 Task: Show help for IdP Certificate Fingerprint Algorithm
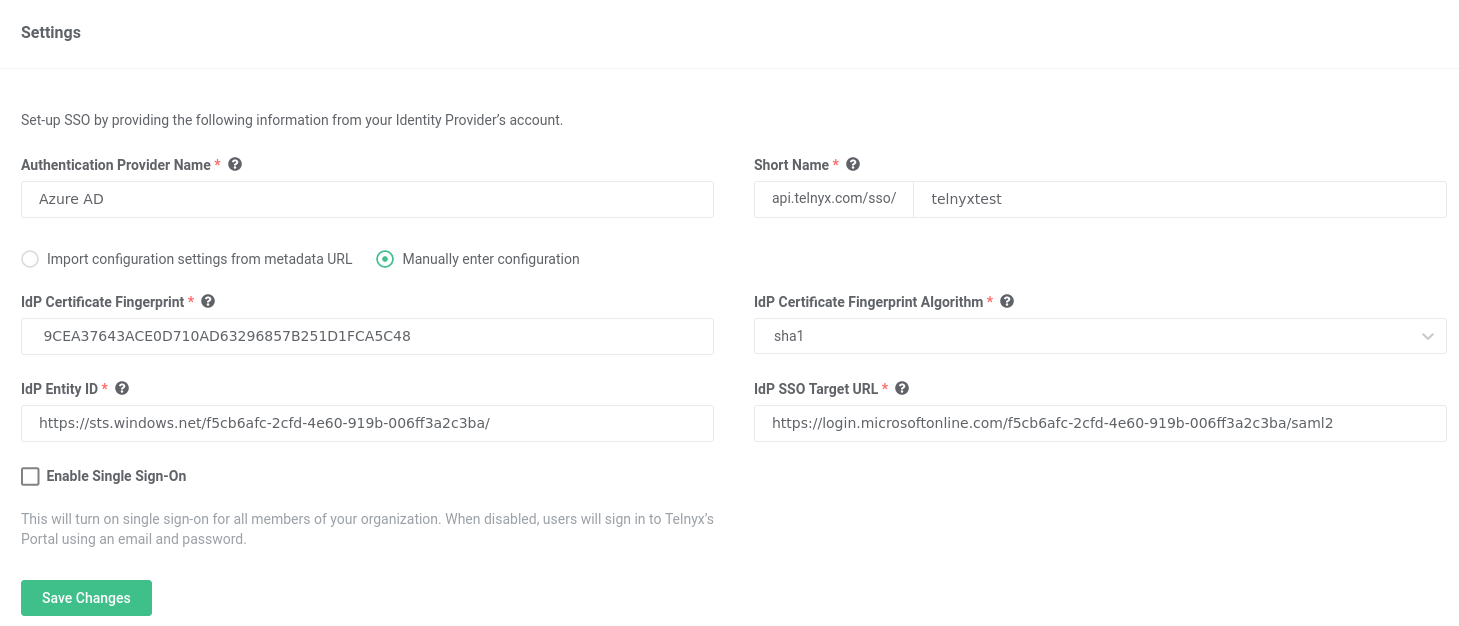[1007, 301]
